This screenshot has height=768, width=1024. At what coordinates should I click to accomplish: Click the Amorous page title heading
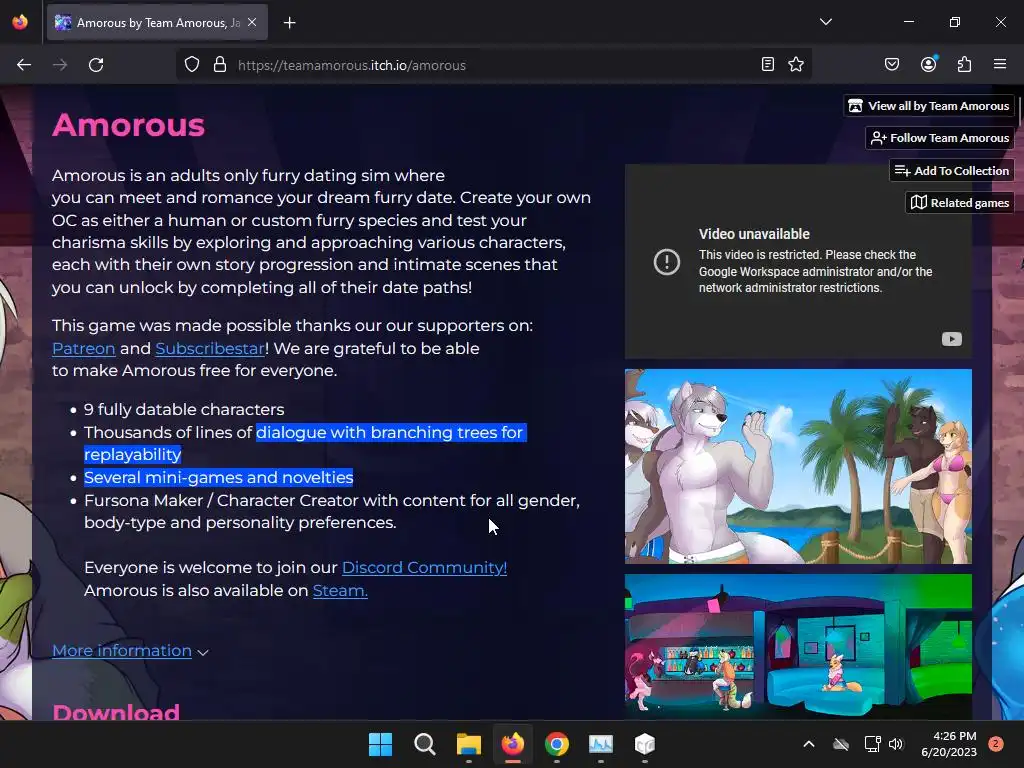click(x=129, y=125)
